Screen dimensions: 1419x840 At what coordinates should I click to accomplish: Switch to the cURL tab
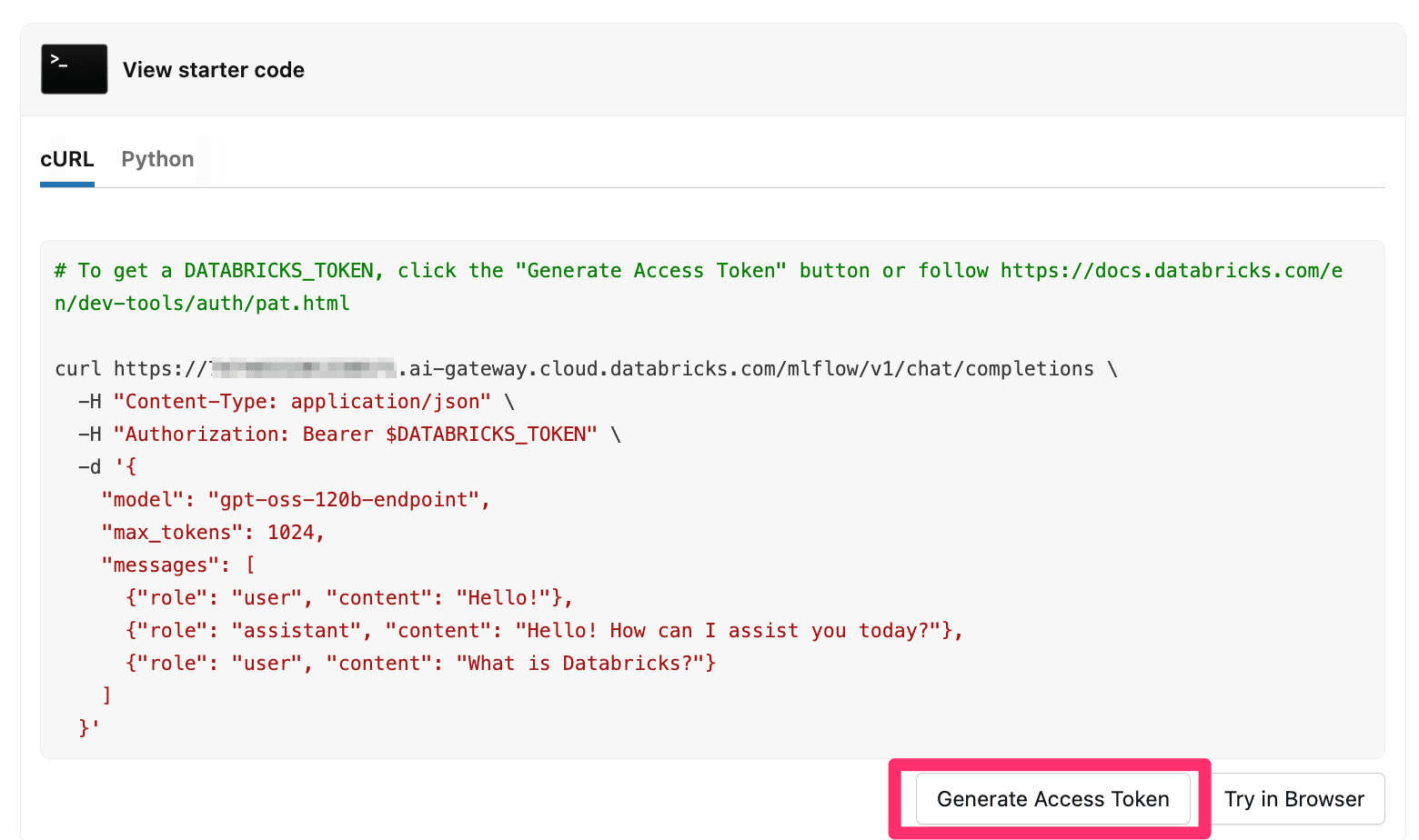pyautogui.click(x=67, y=159)
